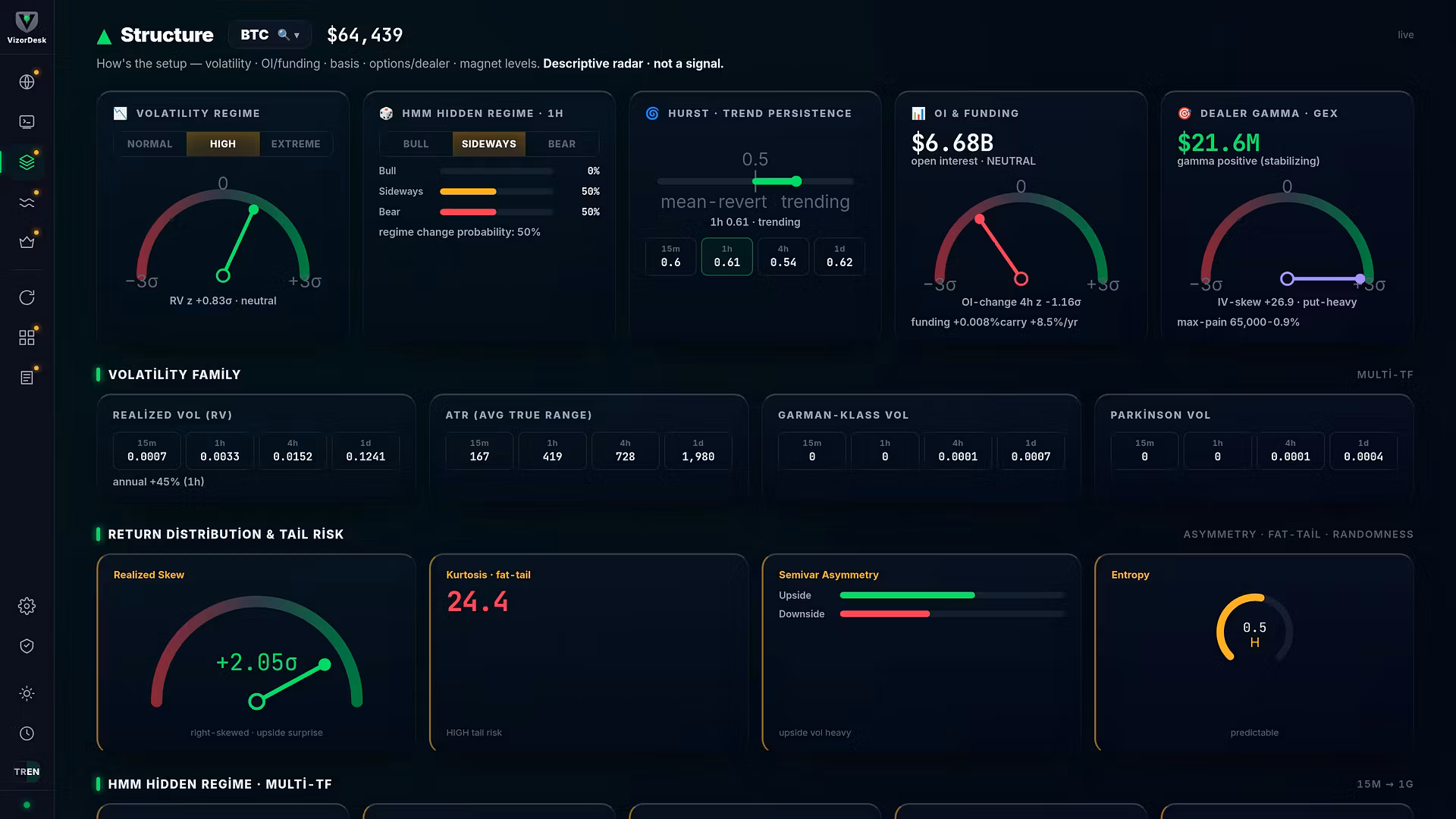Screen dimensions: 1456x819
Task: Click the 1d Hurst value button
Action: pyautogui.click(x=839, y=256)
